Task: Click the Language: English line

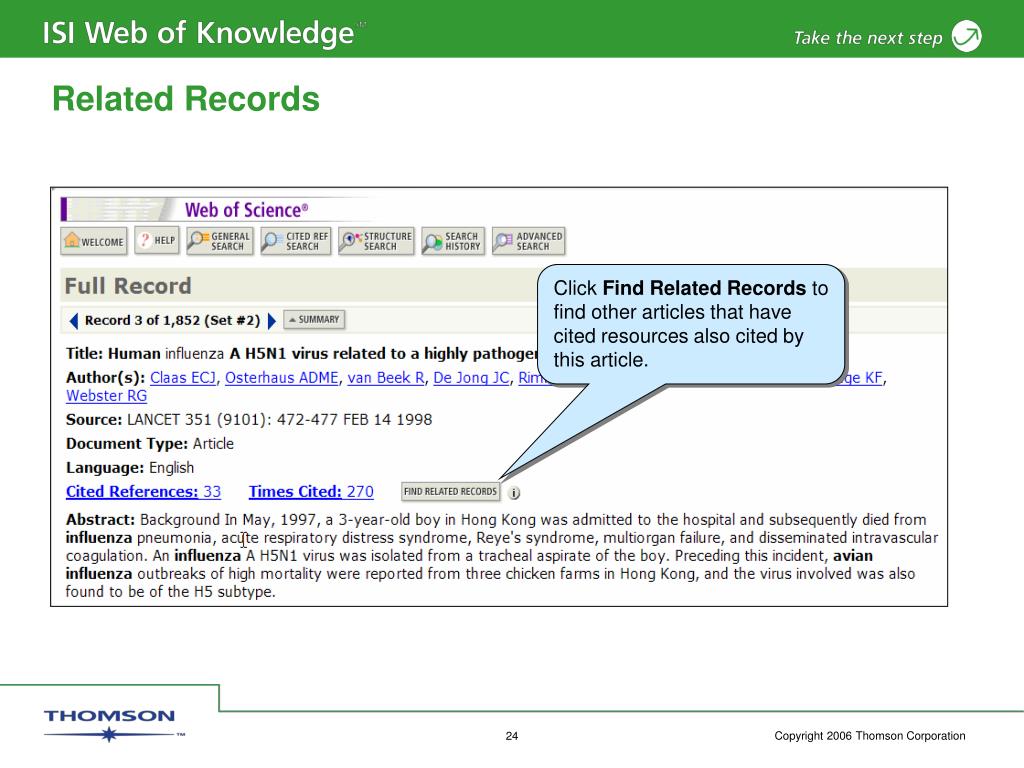Action: pos(130,468)
